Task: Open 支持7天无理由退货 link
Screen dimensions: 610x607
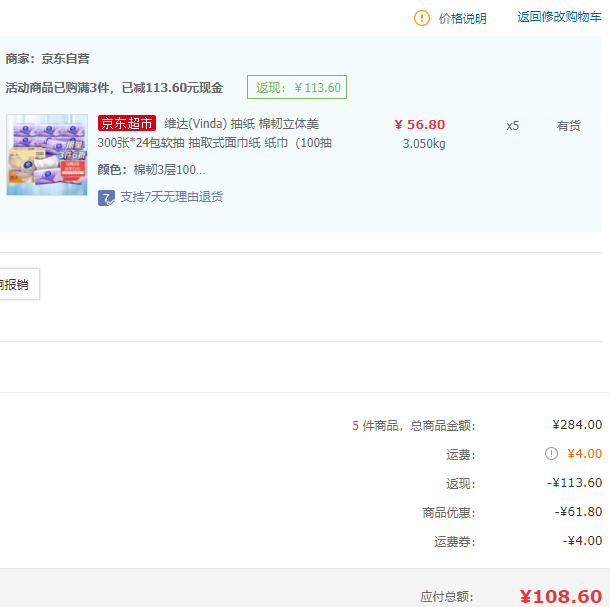Action: 172,197
